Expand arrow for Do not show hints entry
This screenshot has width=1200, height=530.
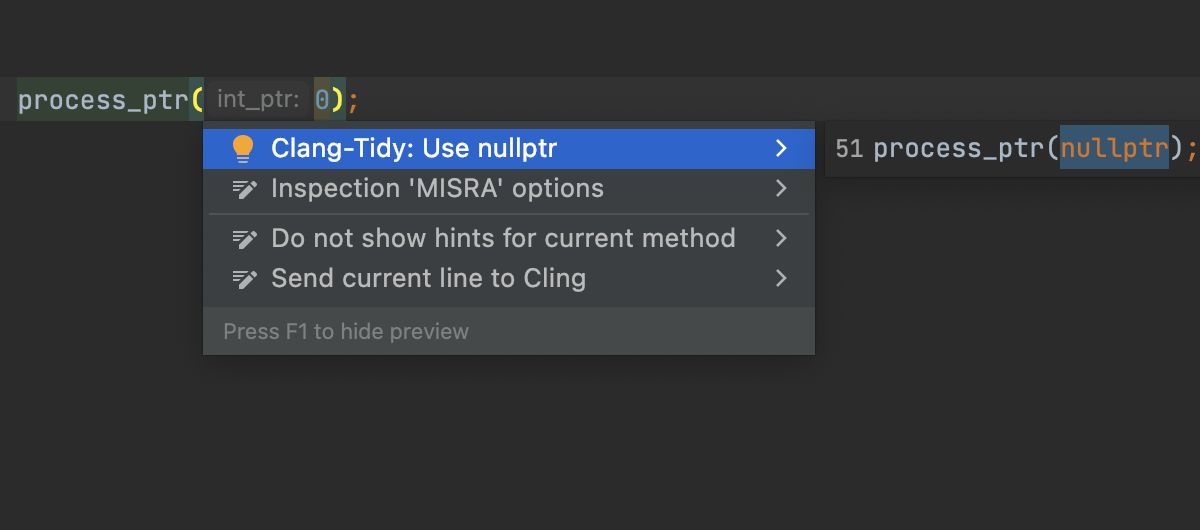click(781, 239)
